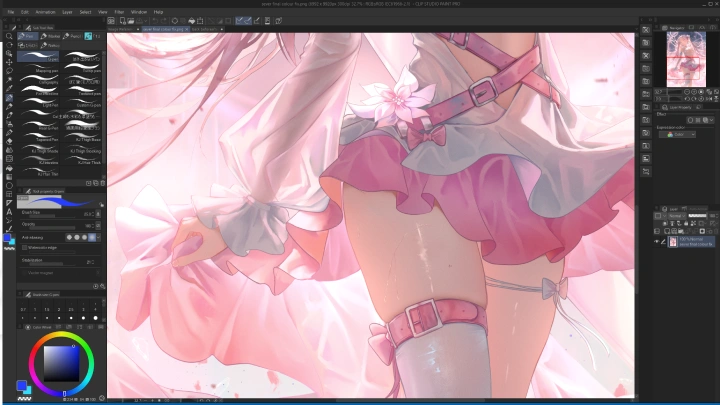Screen dimensions: 720x405
Task: Click the Undo icon in command bar
Action: pos(155,21)
